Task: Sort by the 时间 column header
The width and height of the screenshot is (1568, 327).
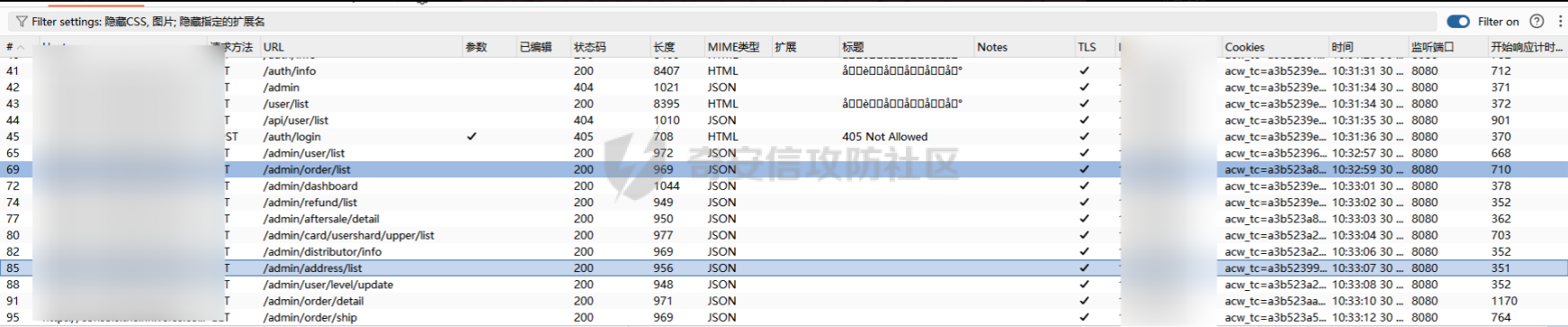Action: 1342,47
